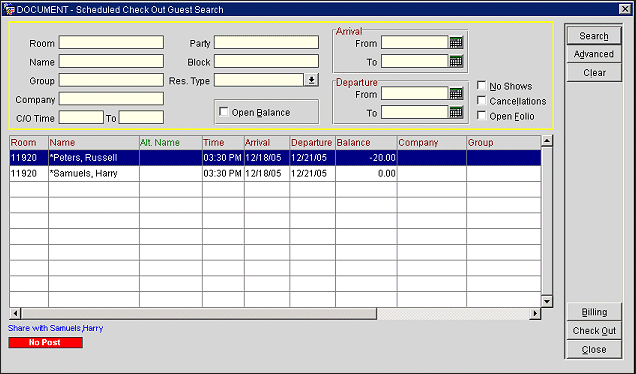Open Arrival To calendar picker
This screenshot has height=374, width=636.
(x=456, y=61)
